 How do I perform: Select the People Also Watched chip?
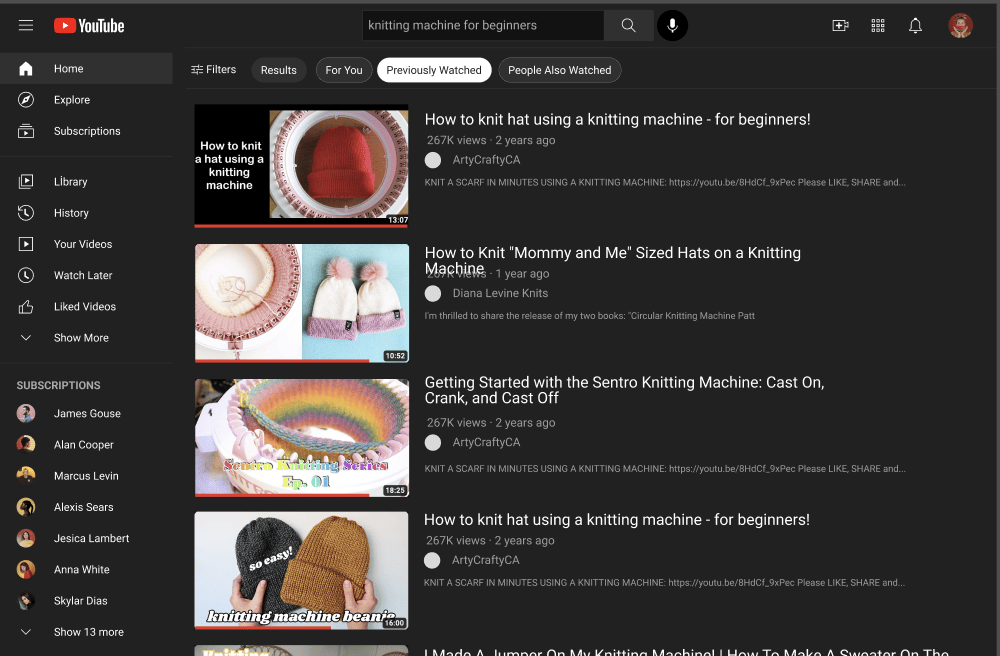point(559,70)
